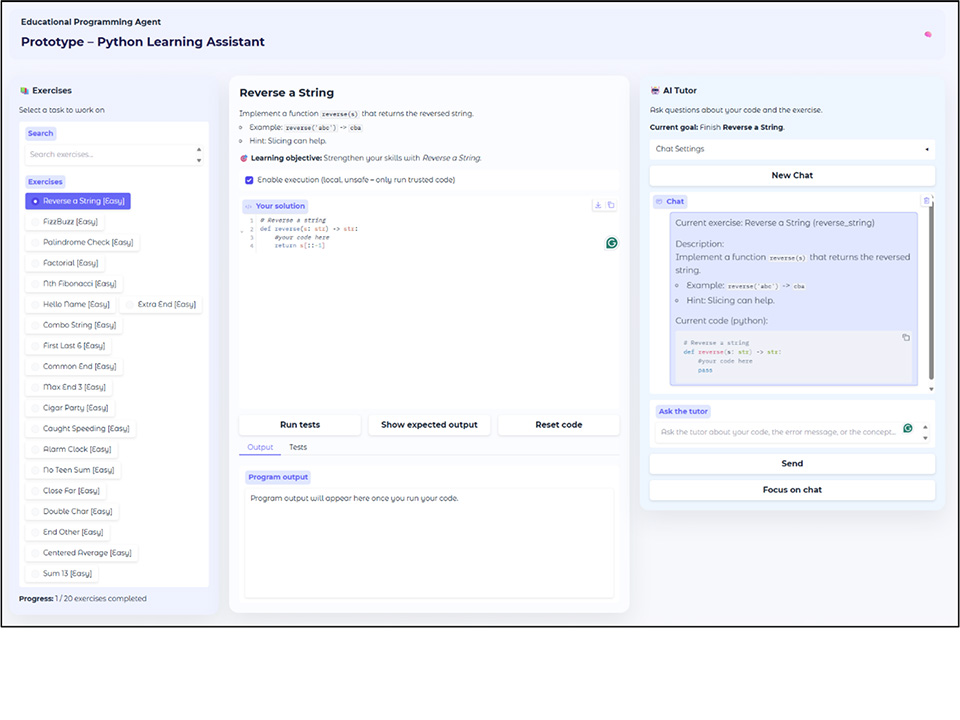Image resolution: width=960 pixels, height=720 pixels.
Task: Choose the Centered Average exercise
Action: 81,553
